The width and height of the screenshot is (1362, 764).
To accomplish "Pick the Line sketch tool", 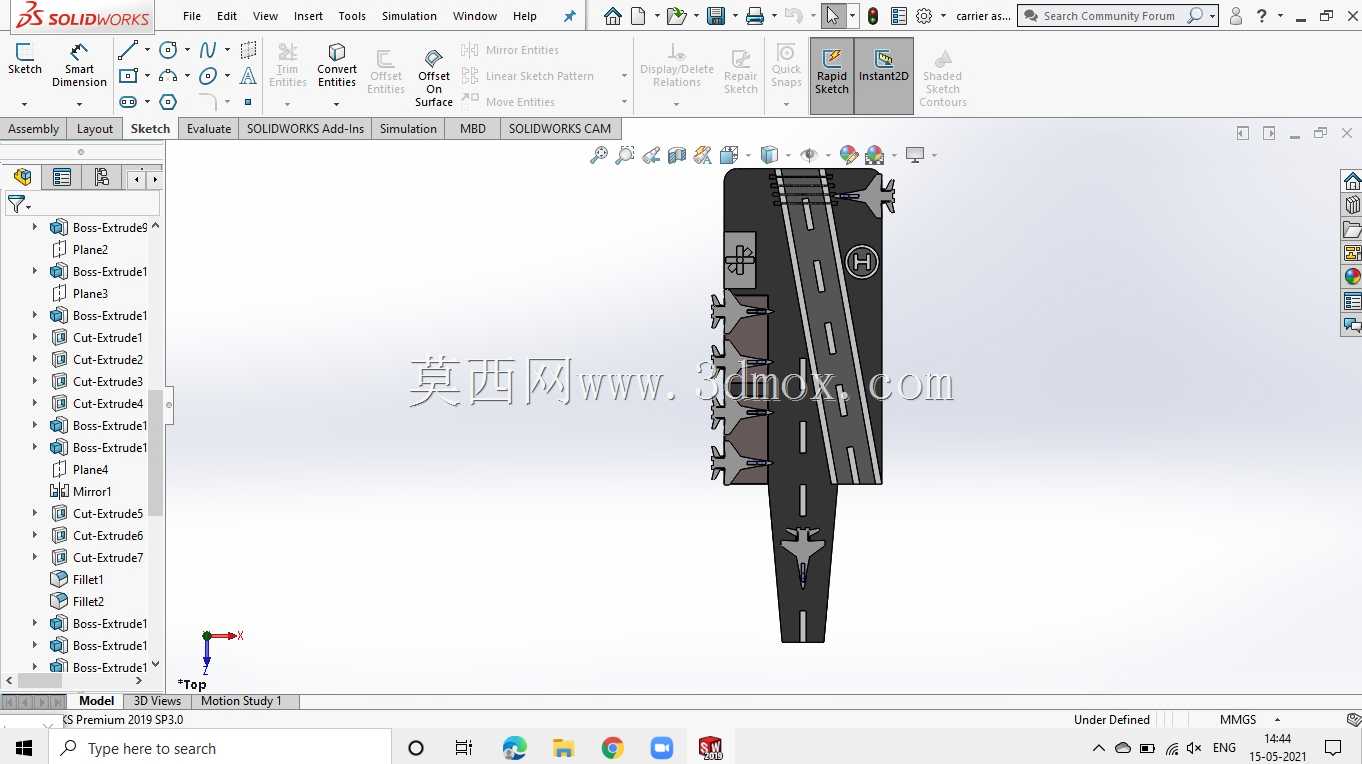I will point(128,50).
